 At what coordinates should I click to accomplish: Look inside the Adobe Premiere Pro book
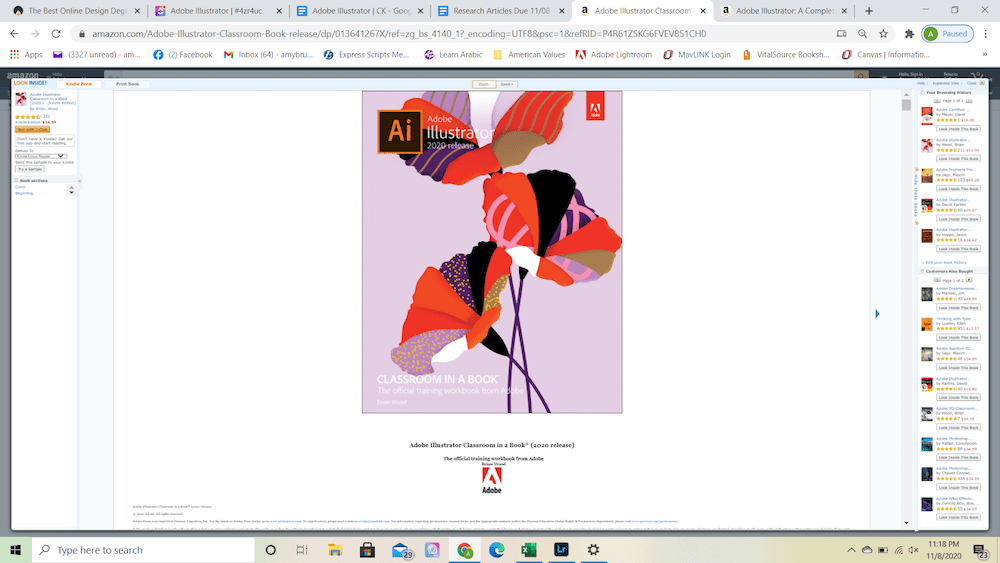coord(959,189)
